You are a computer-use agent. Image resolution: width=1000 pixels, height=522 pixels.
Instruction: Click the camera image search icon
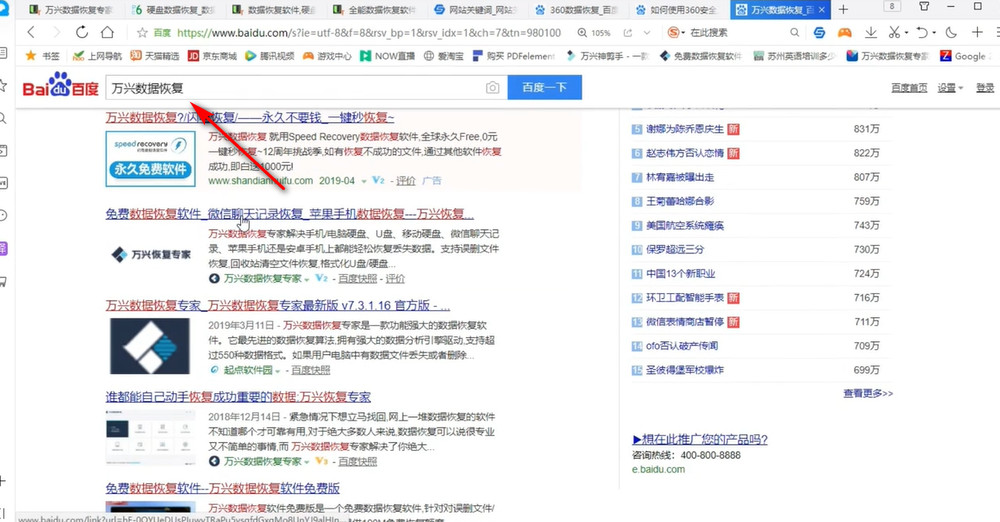(492, 88)
